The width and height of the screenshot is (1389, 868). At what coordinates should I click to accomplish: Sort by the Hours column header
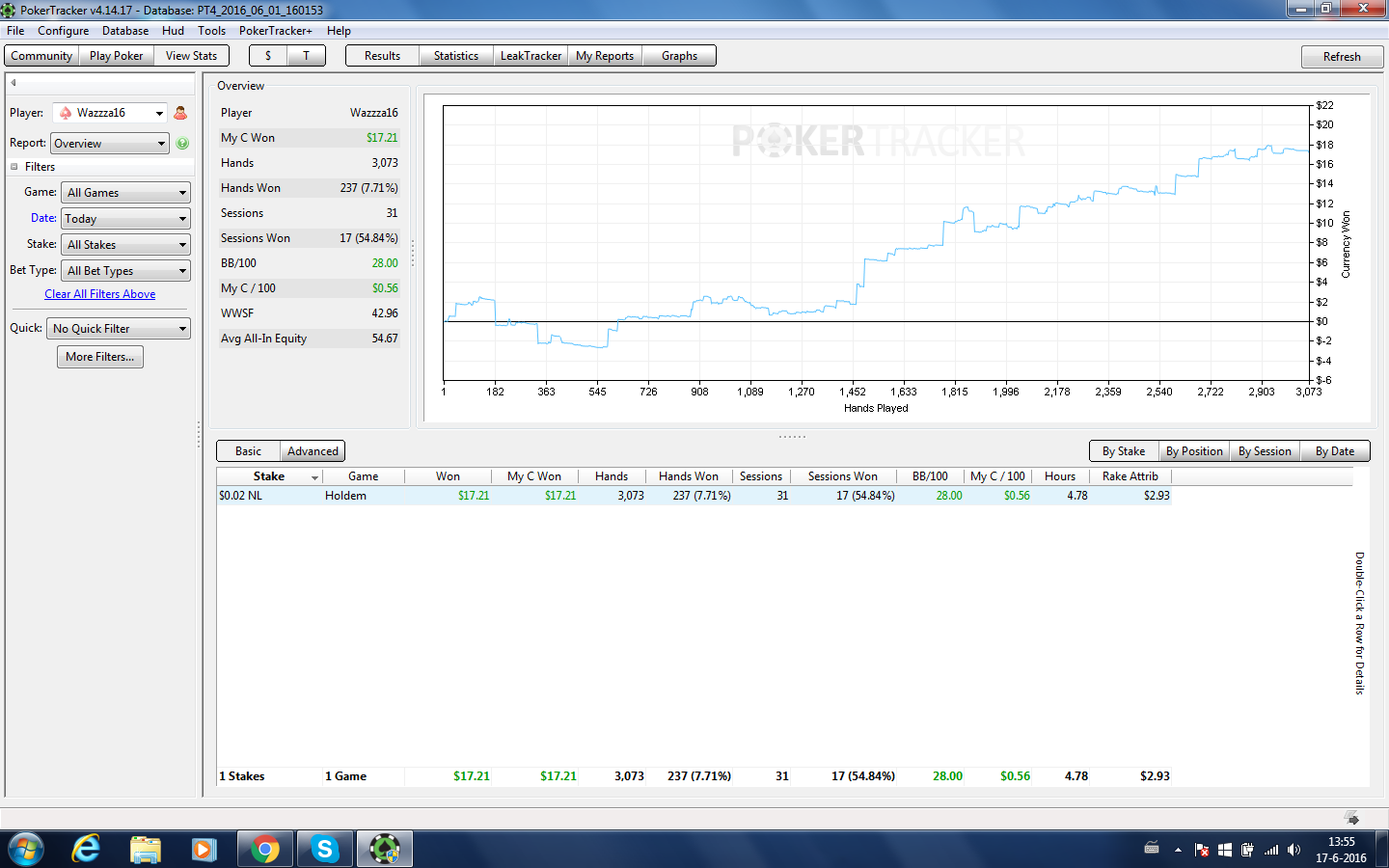(x=1060, y=476)
